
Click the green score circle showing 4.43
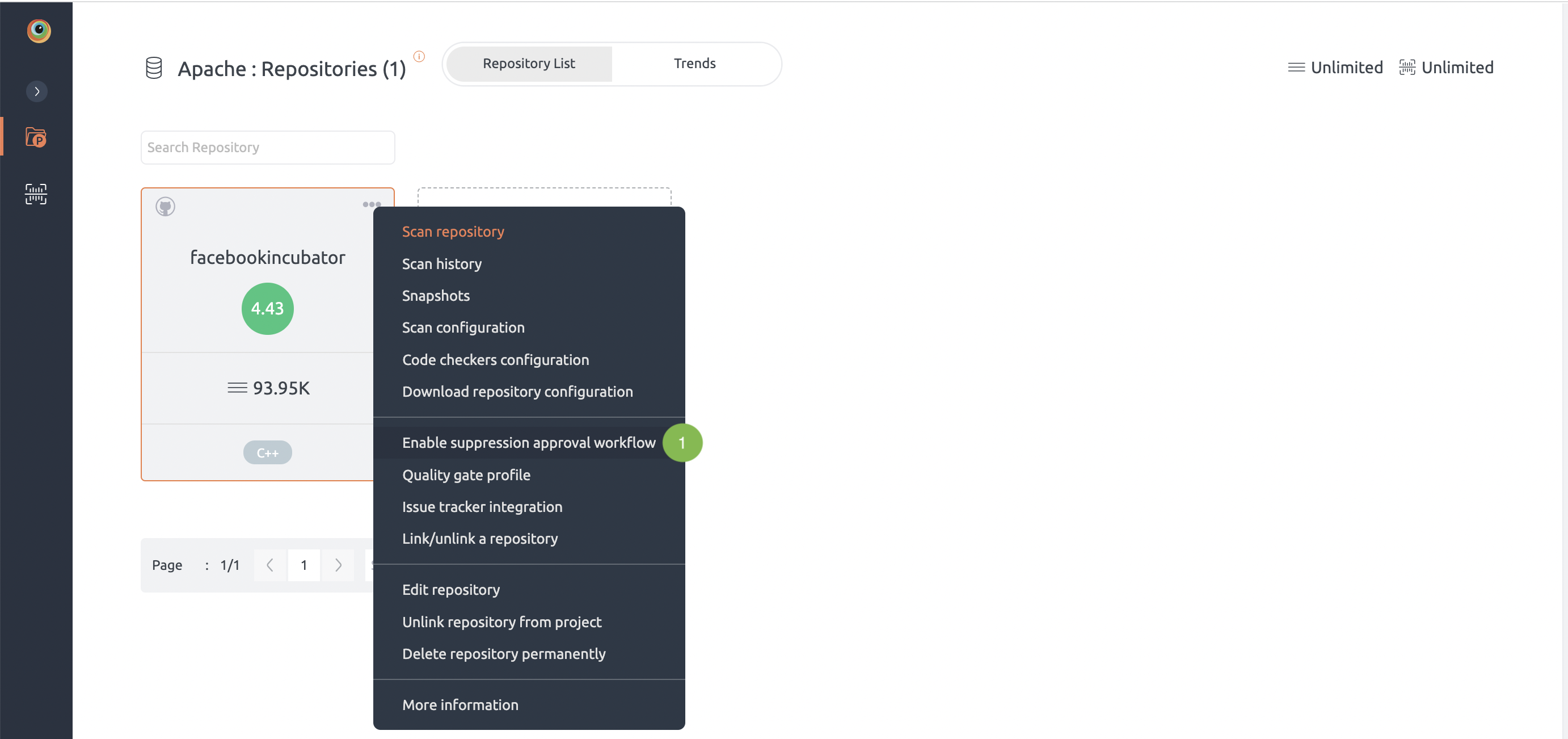pos(267,308)
